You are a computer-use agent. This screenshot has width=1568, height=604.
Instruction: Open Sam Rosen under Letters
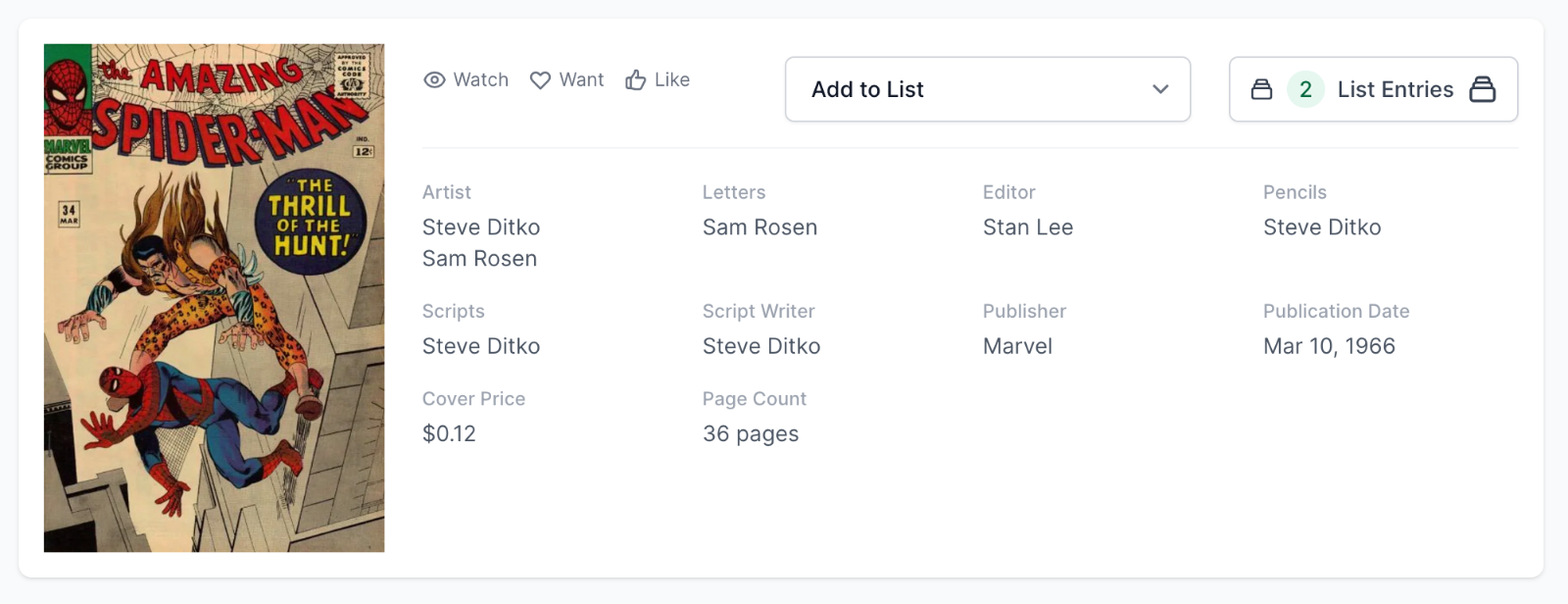(759, 227)
